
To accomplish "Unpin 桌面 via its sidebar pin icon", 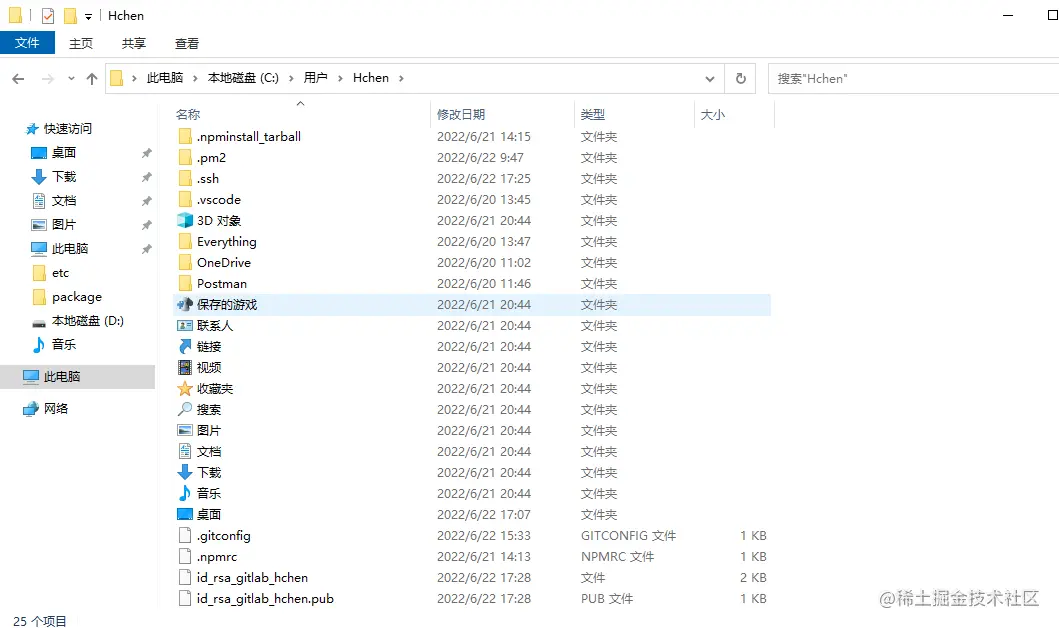I will pos(147,153).
